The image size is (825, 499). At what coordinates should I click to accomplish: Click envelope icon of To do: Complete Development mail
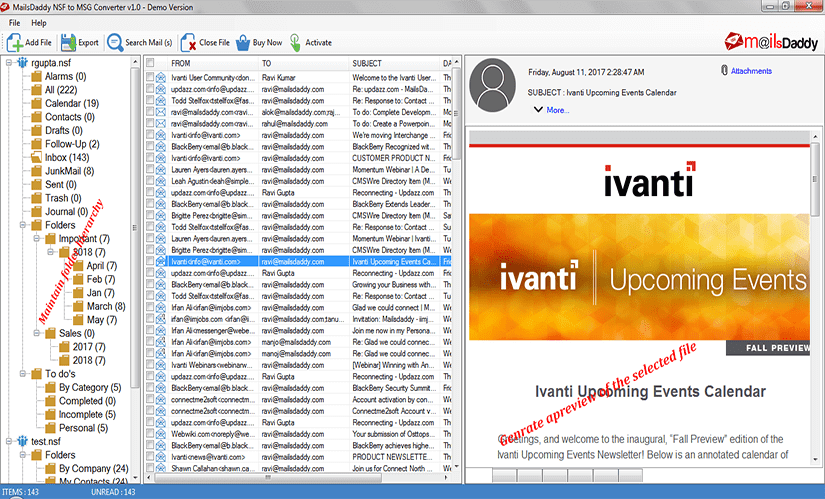tap(160, 112)
